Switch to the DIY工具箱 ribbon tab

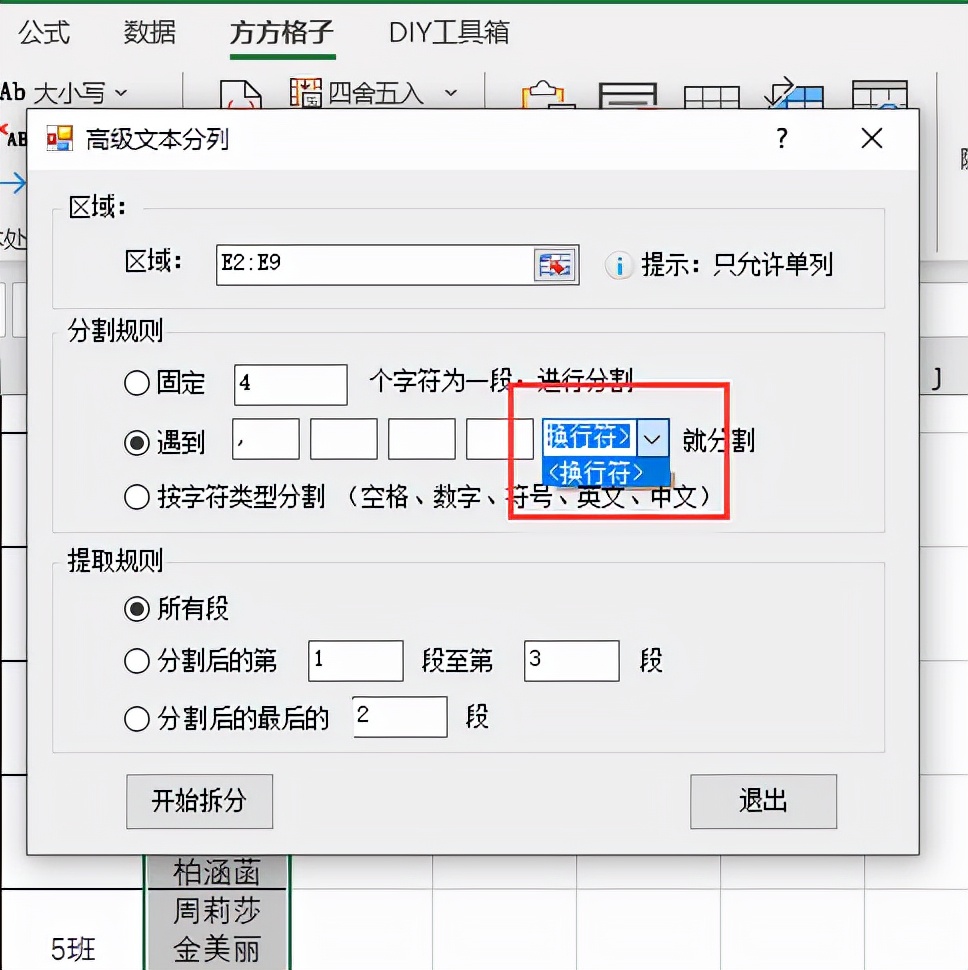[448, 32]
